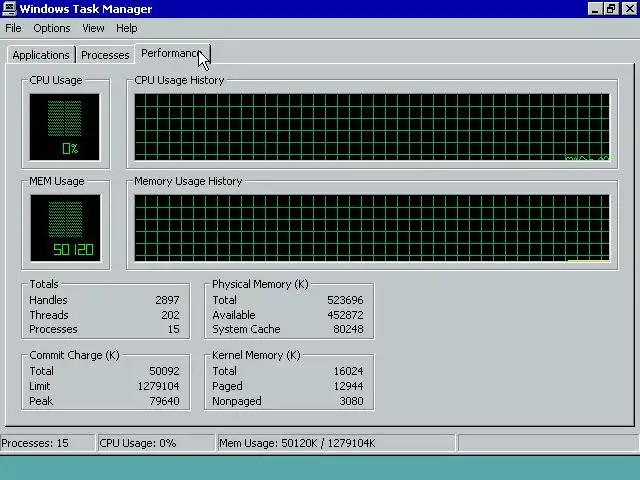The image size is (640, 480).
Task: Click status bar Processes: 15 entry
Action: pyautogui.click(x=47, y=443)
